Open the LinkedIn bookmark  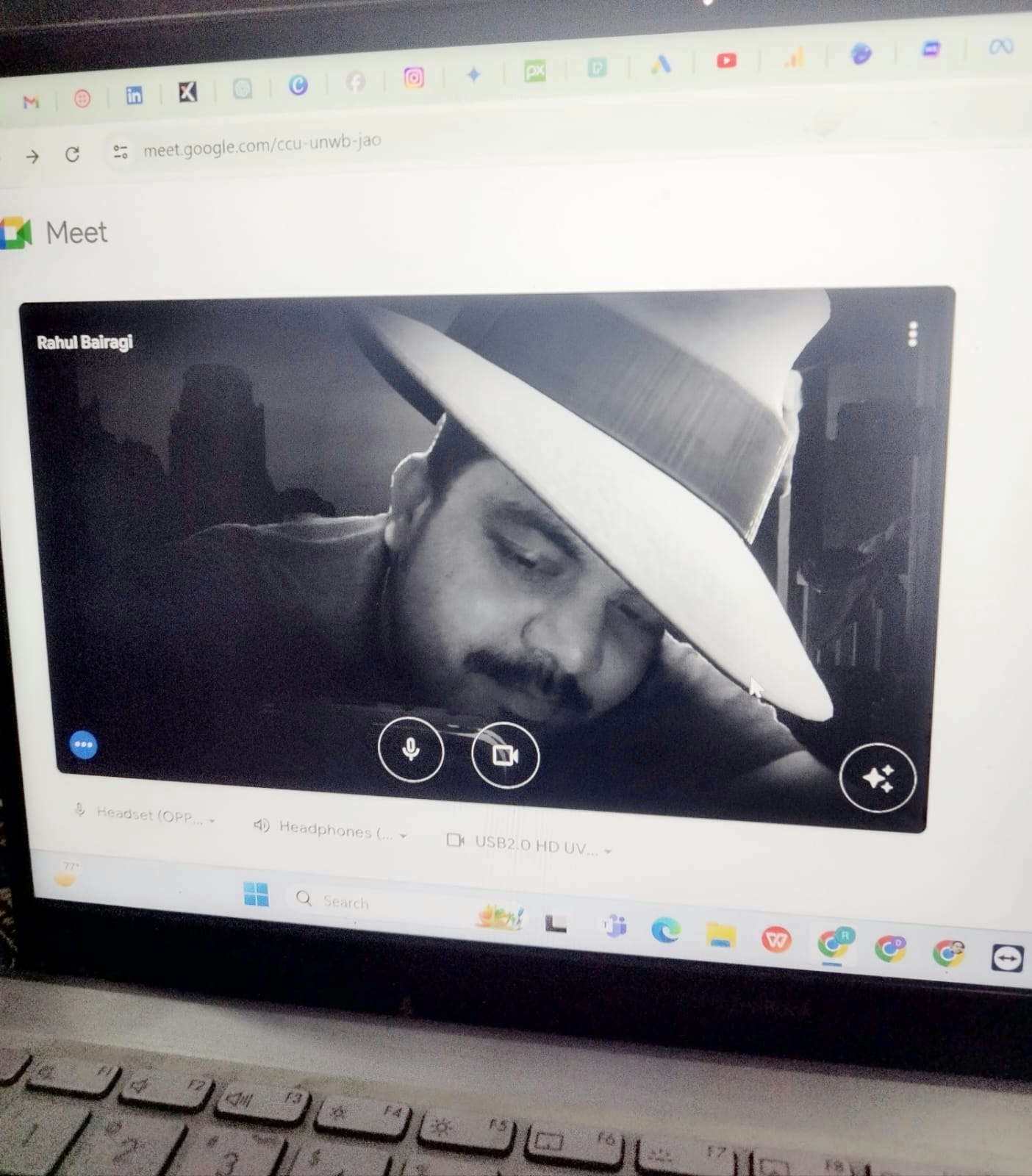pyautogui.click(x=134, y=95)
